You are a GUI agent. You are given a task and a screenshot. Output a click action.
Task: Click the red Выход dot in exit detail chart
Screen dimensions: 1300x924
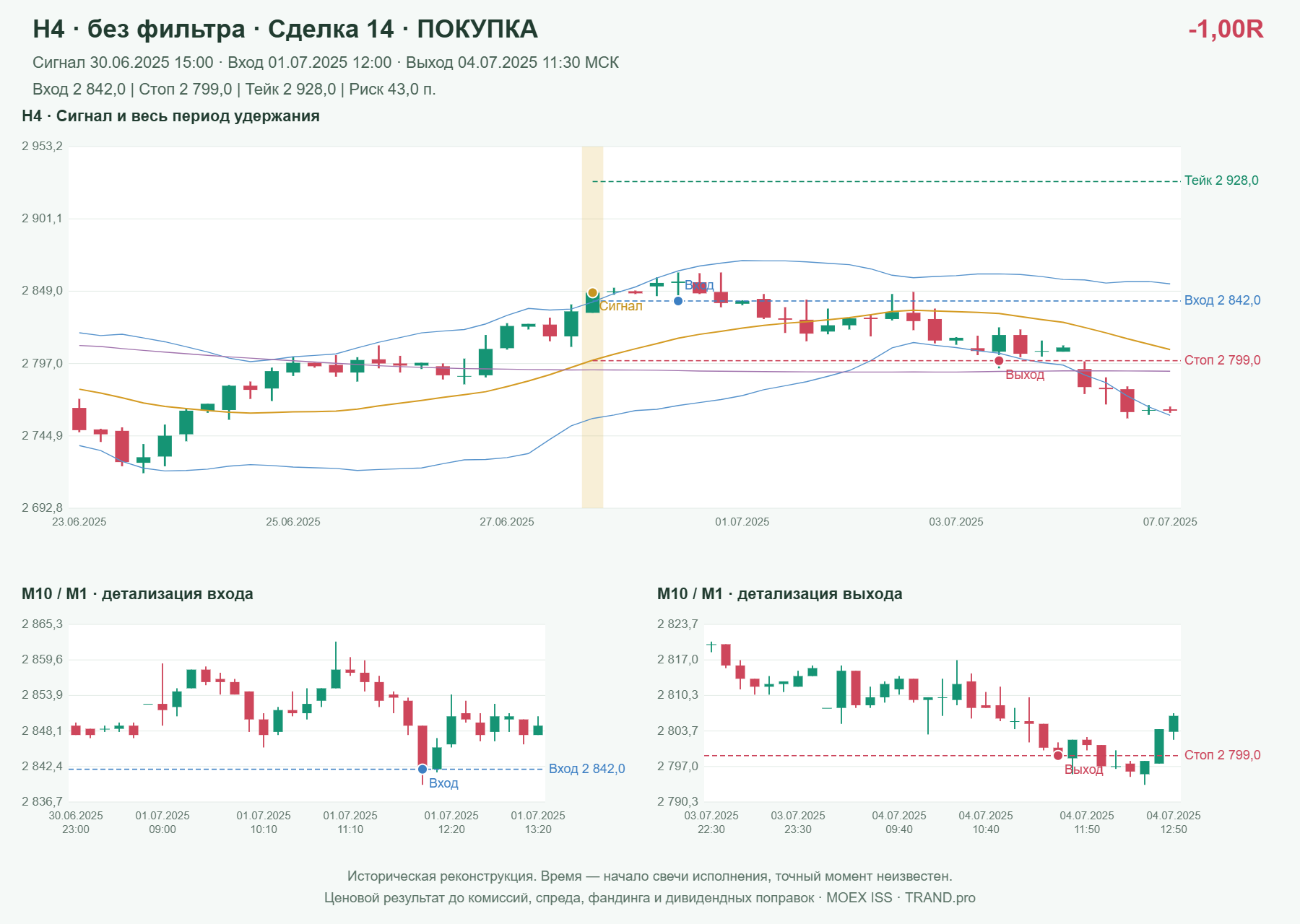1058,756
